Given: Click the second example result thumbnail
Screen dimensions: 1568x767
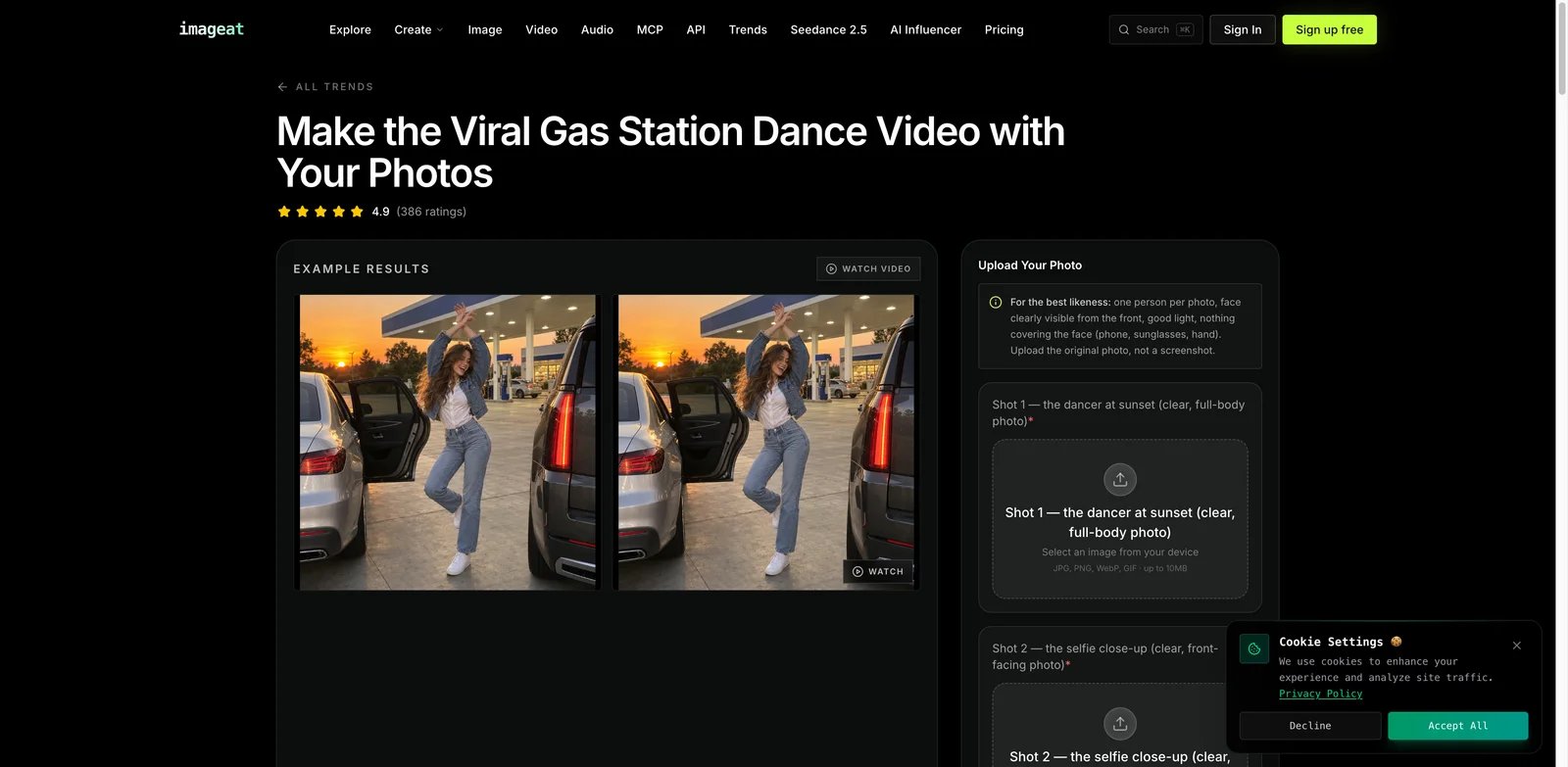Looking at the screenshot, I should [766, 443].
